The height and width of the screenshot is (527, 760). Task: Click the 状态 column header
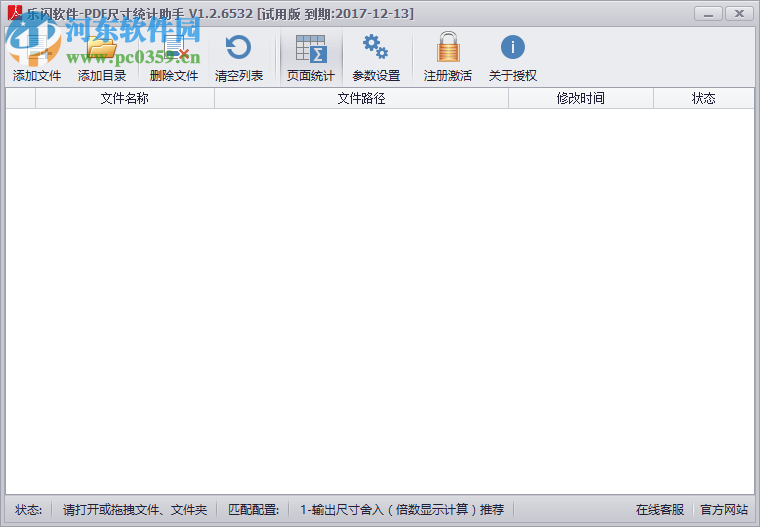tap(703, 98)
